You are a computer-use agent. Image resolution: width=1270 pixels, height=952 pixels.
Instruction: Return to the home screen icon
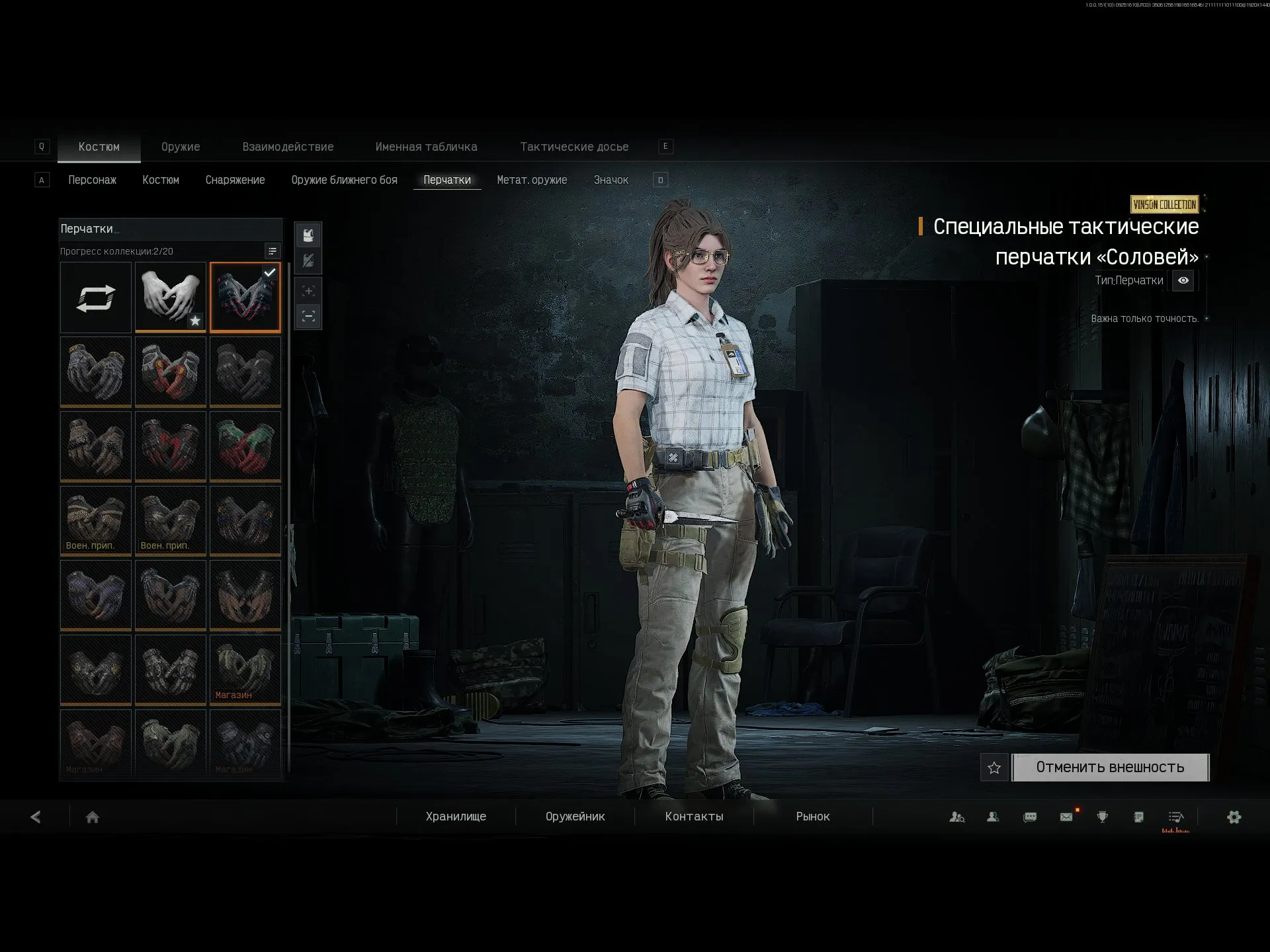coord(93,817)
